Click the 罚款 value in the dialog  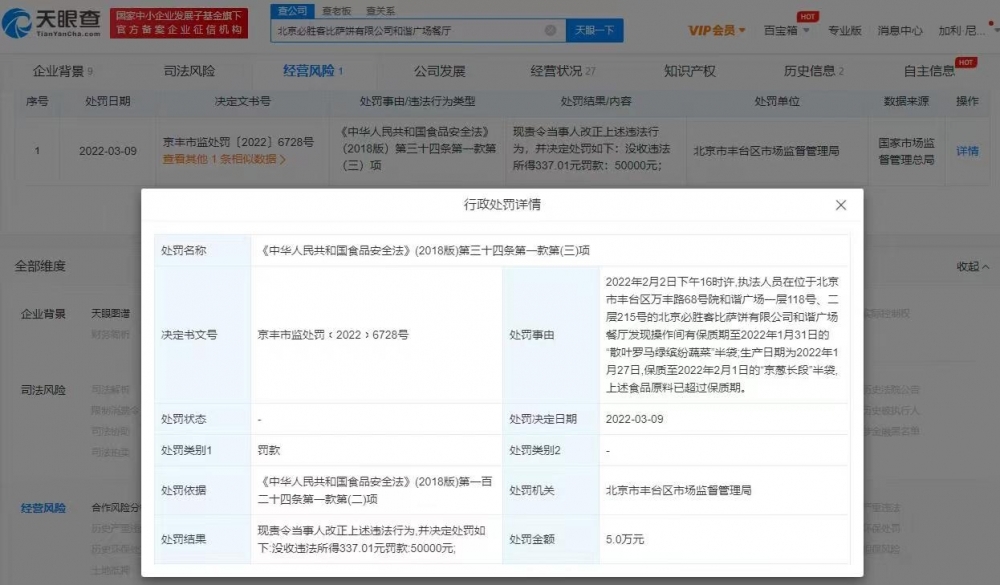268,450
